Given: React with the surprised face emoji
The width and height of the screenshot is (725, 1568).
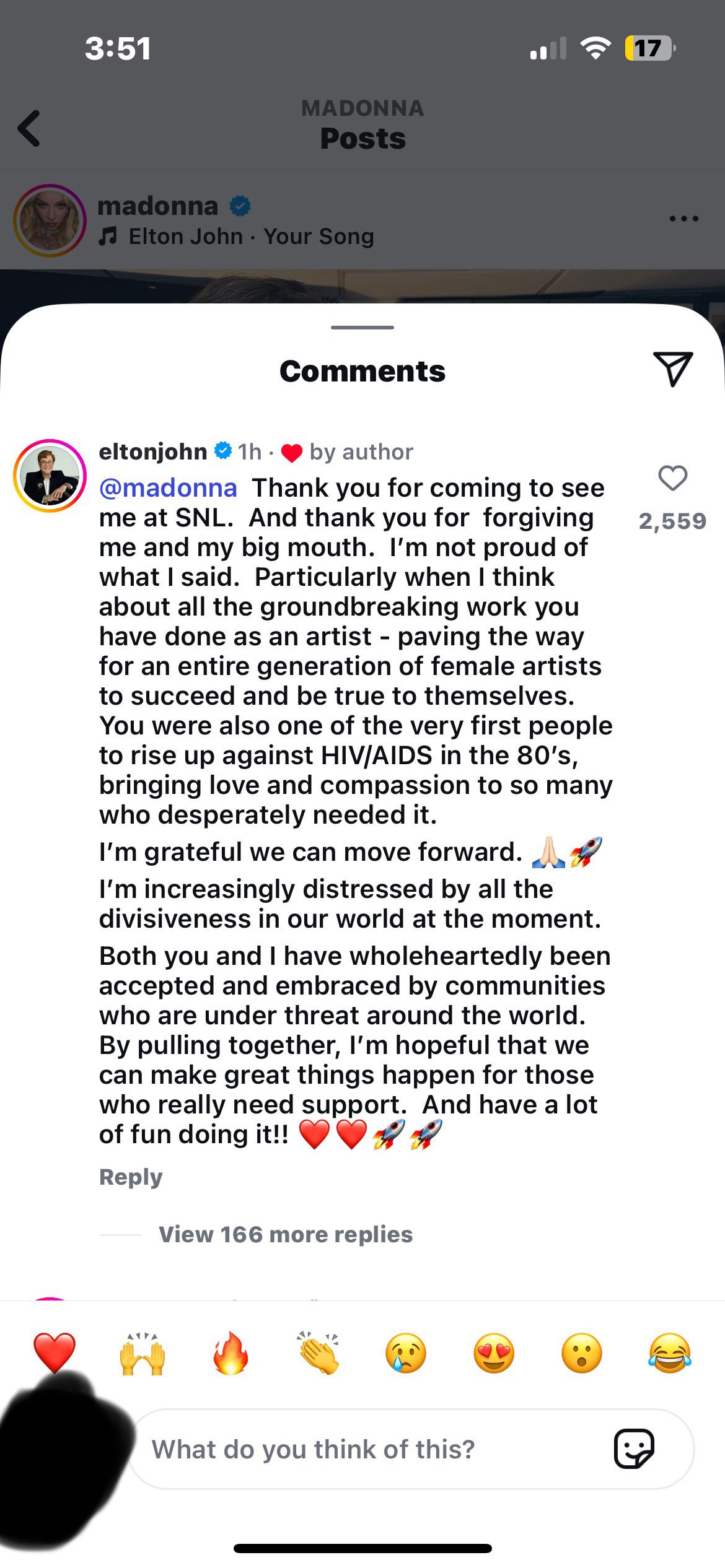Looking at the screenshot, I should (x=581, y=1353).
